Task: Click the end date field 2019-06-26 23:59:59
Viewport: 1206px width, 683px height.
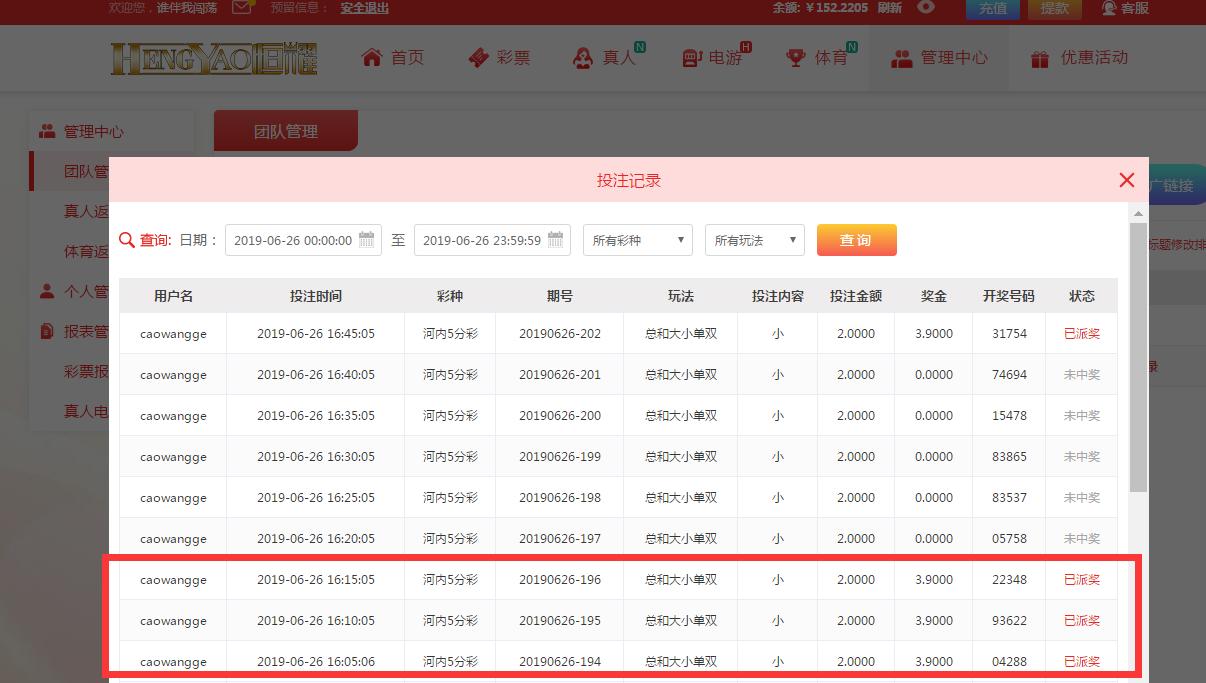Action: tap(492, 240)
